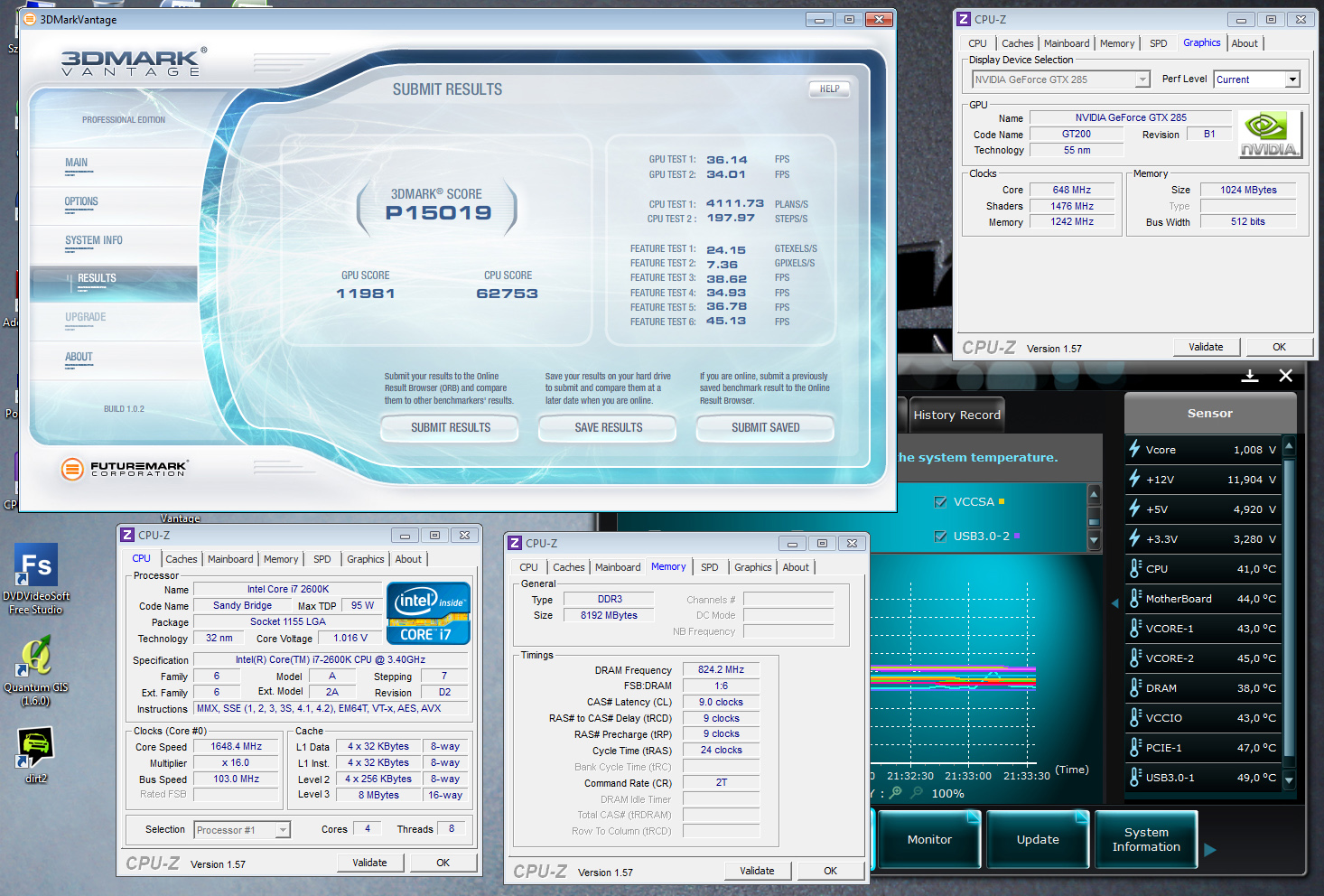Image resolution: width=1324 pixels, height=896 pixels.
Task: Uncheck the VCCSA checkbox
Action: click(x=940, y=502)
